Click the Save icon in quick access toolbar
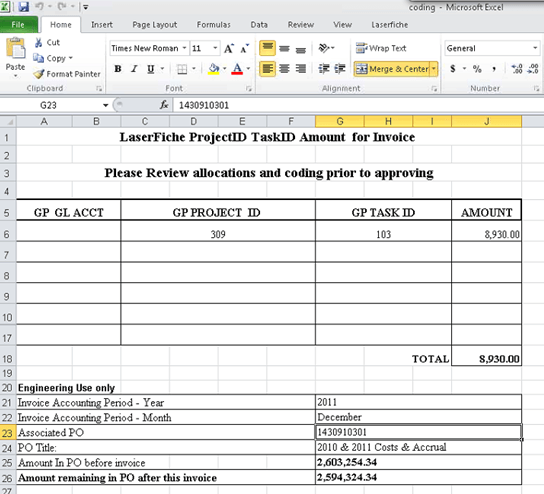544x494 pixels. click(24, 6)
